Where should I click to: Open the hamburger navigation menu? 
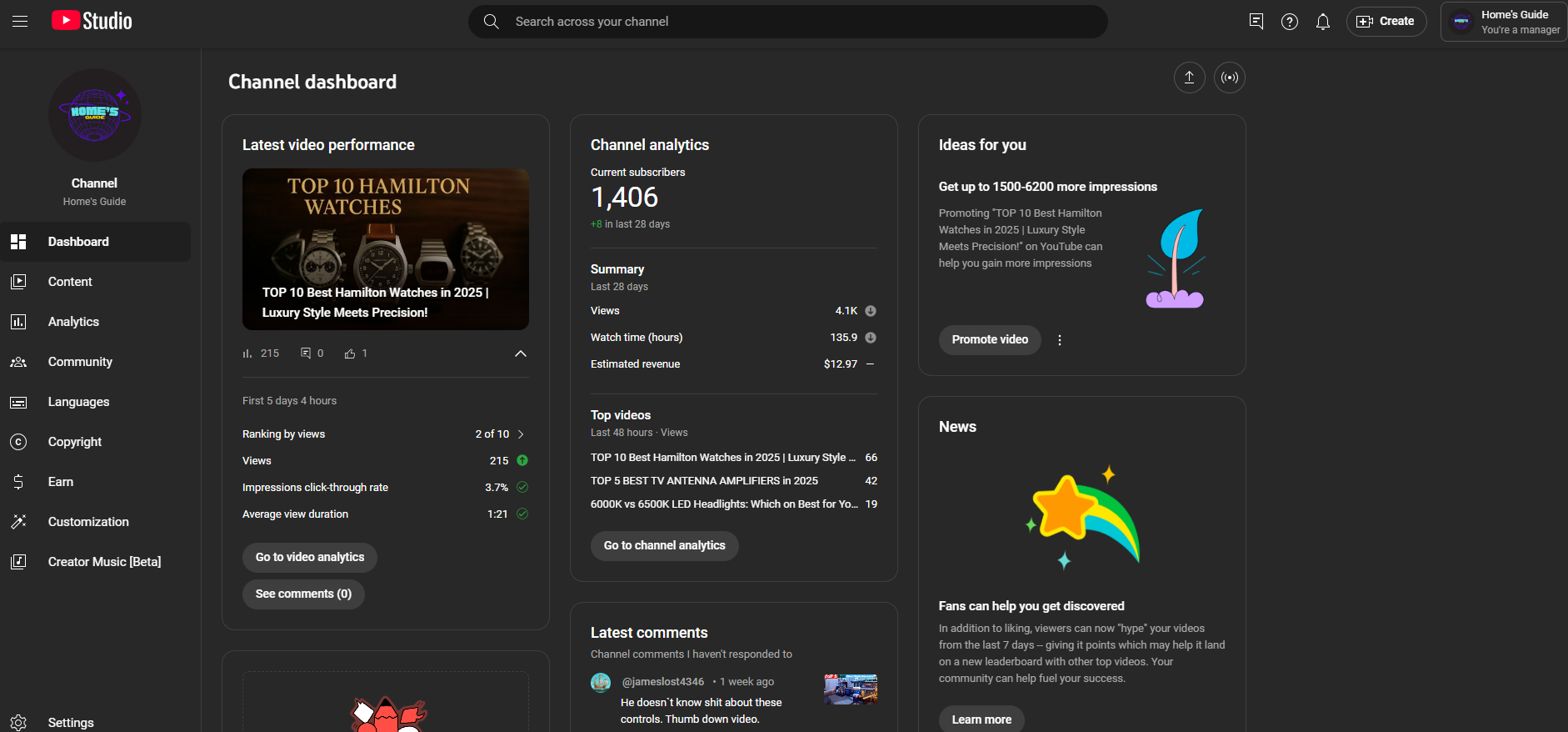click(20, 22)
